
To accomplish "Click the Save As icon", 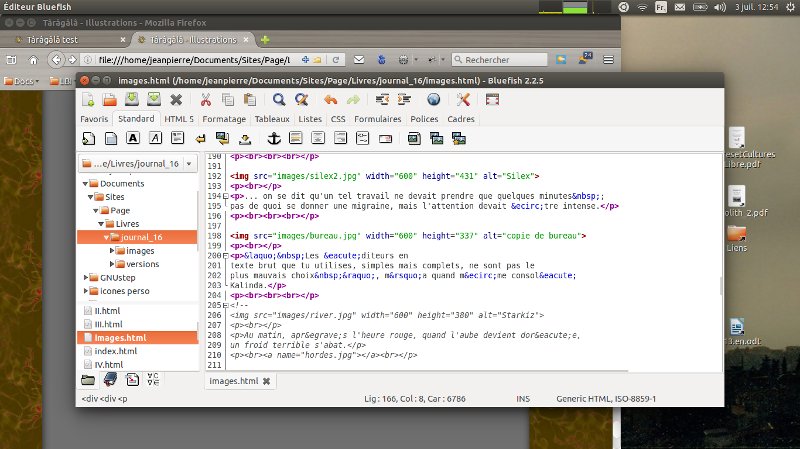I will click(x=154, y=99).
